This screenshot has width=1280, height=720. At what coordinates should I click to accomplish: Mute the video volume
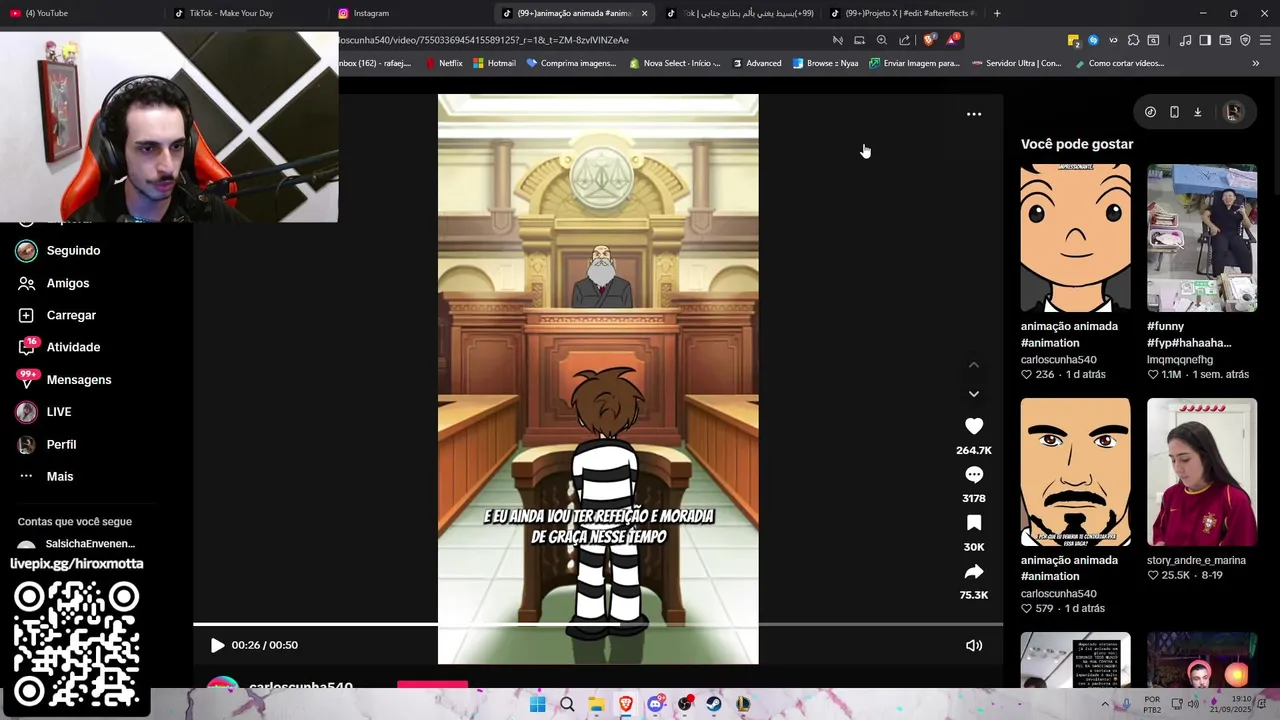pos(973,645)
